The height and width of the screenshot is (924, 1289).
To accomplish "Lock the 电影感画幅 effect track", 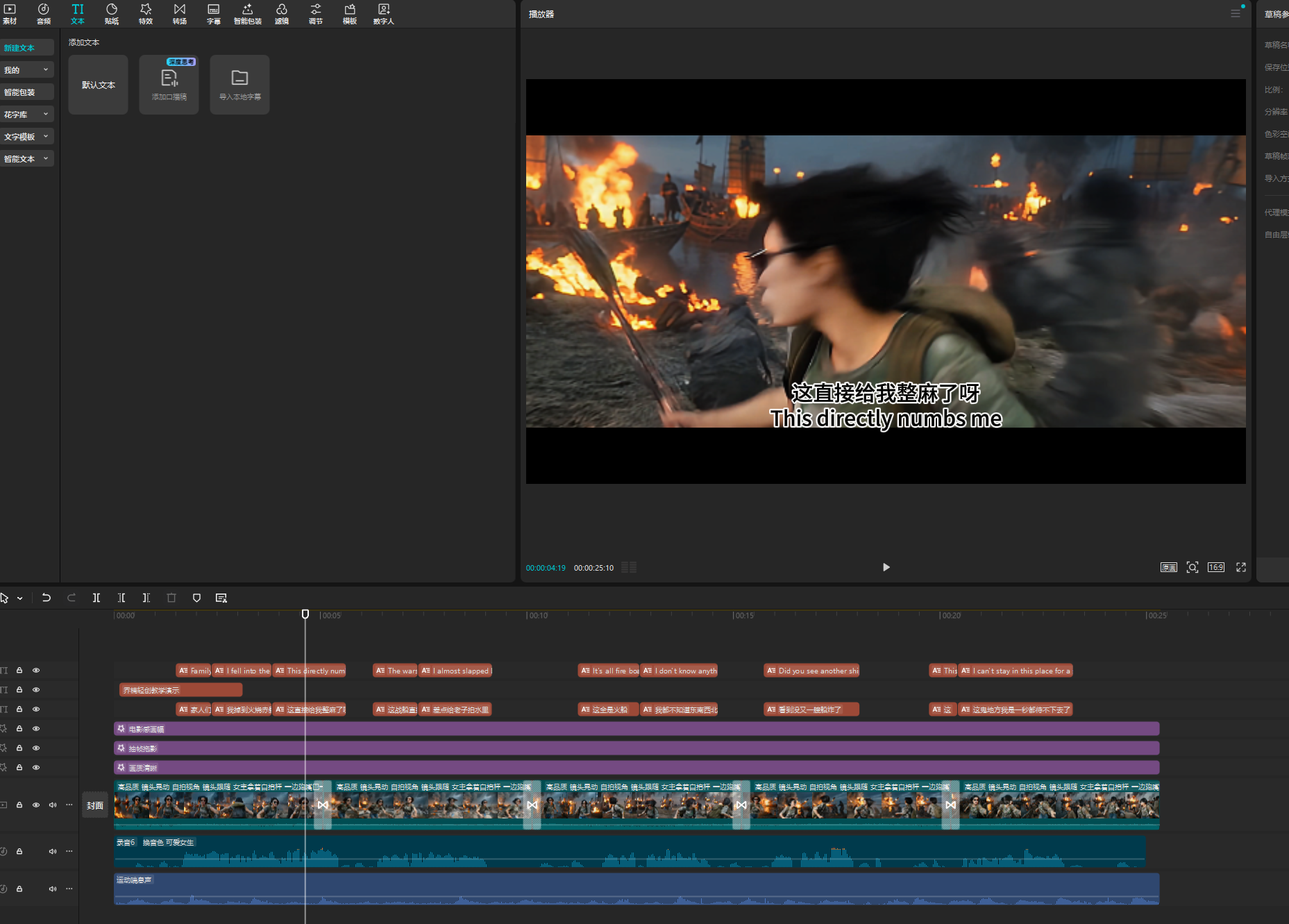I will [19, 729].
